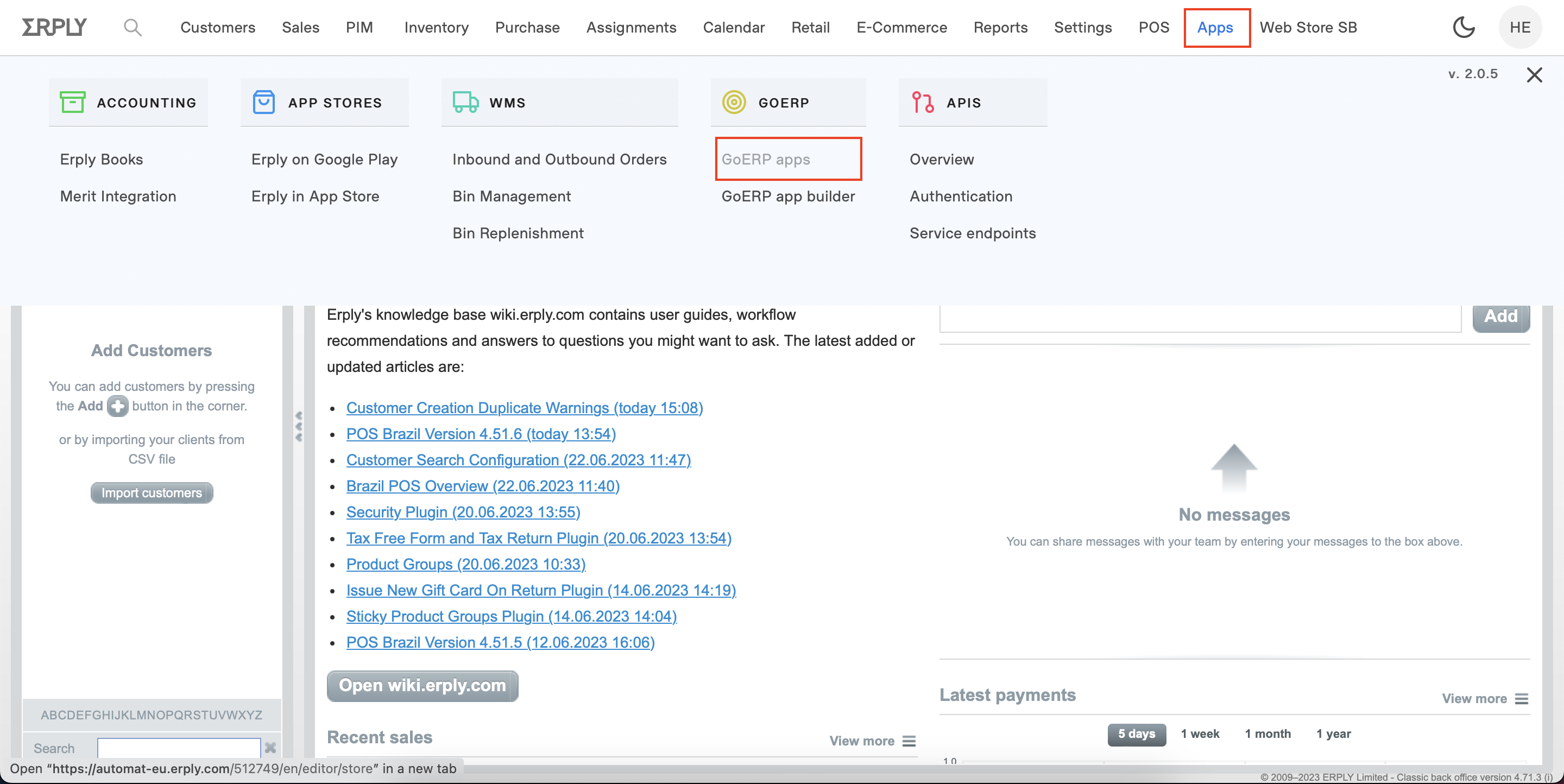This screenshot has height=784, width=1564.
Task: Open Bin Management
Action: click(x=511, y=196)
